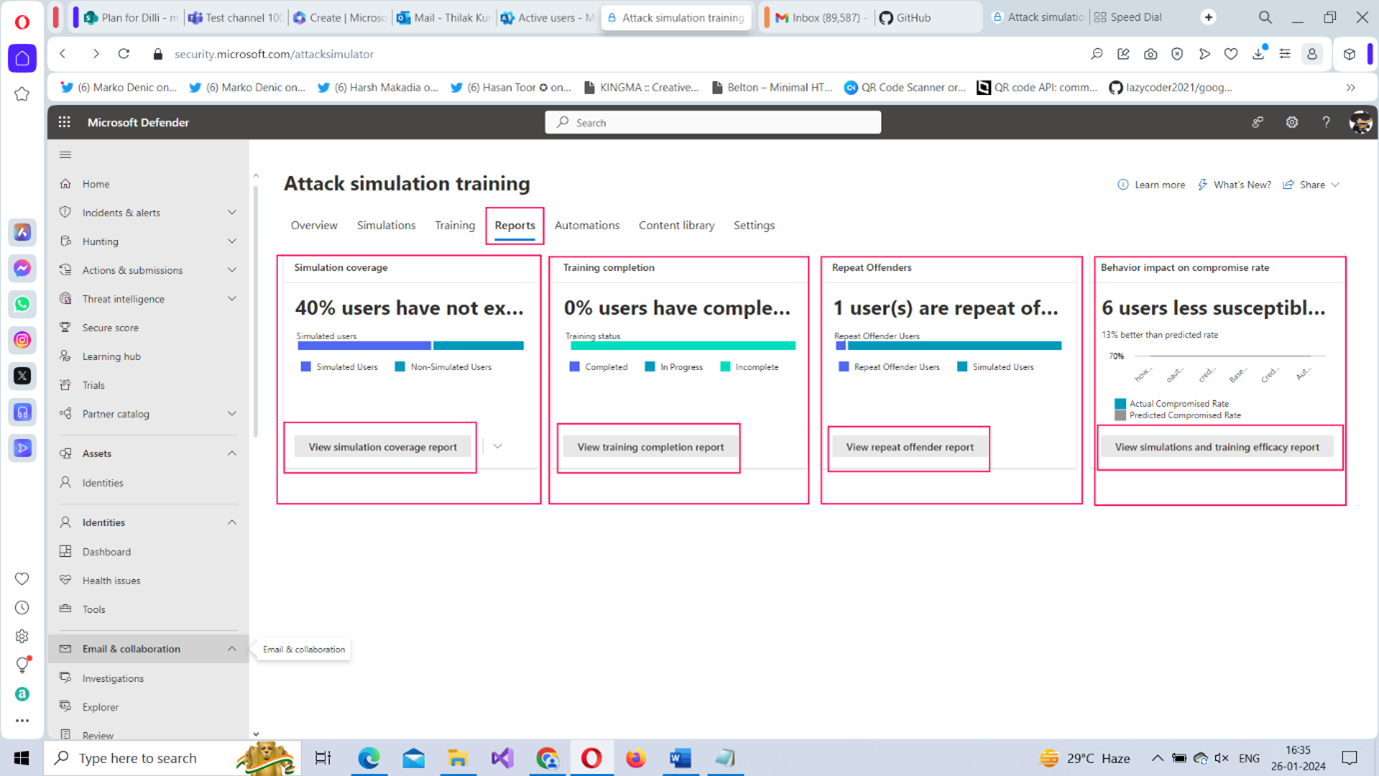Collapse the navigation hamburger menu
Image resolution: width=1379 pixels, height=776 pixels.
pos(65,155)
